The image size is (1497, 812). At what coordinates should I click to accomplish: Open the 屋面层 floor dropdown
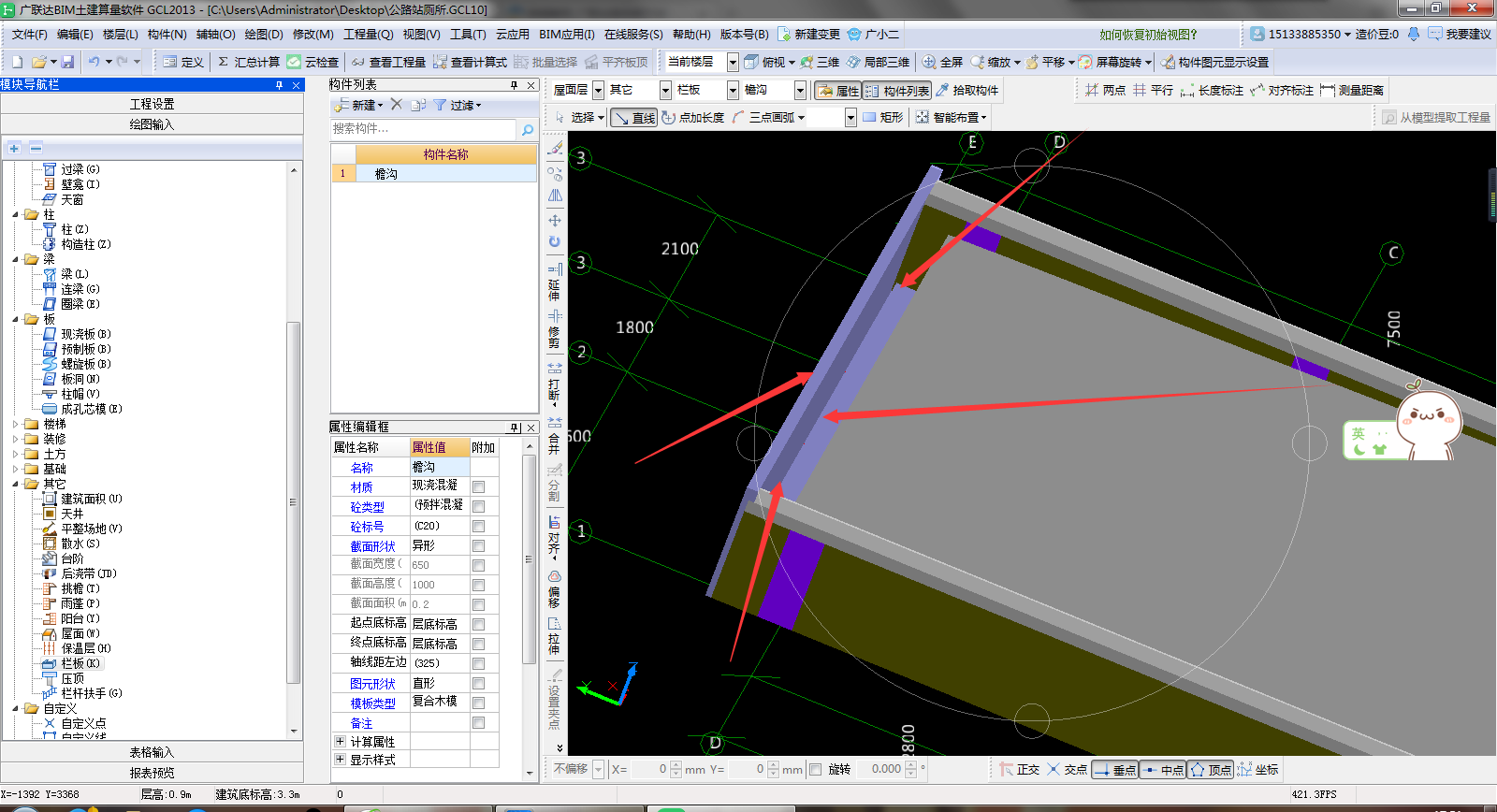598,90
